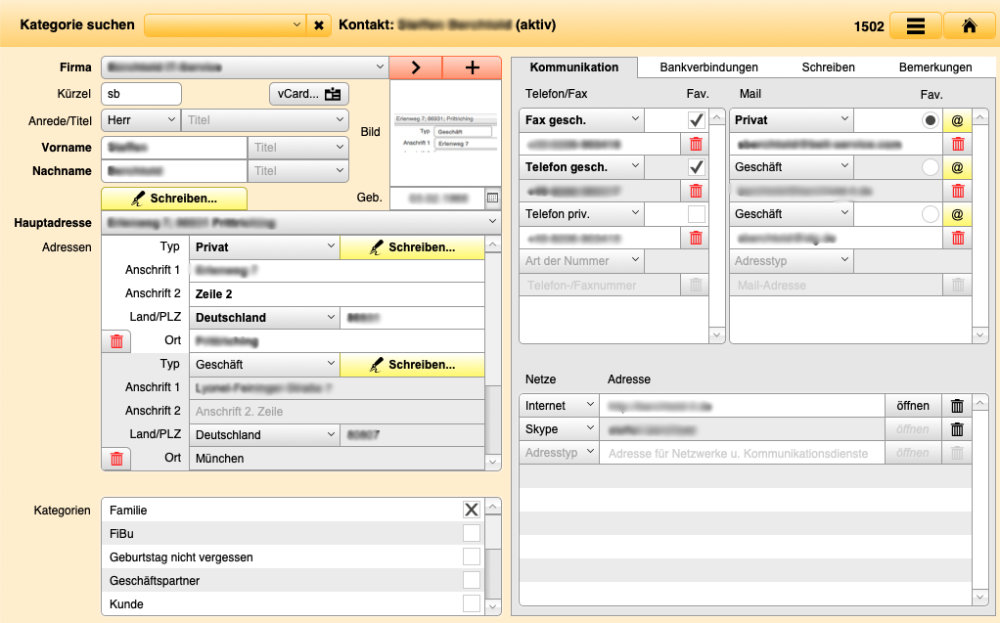1000x623 pixels.
Task: Click the Kürzel input field
Action: [141, 94]
